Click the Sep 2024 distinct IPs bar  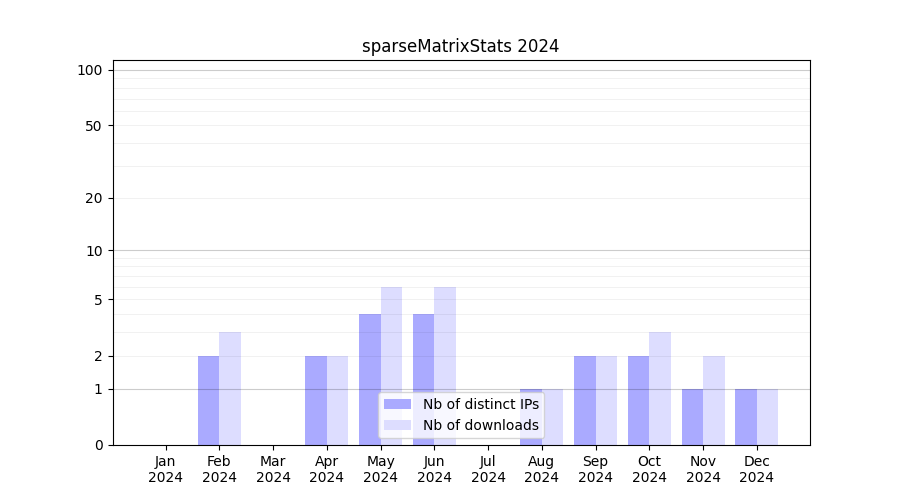point(584,400)
